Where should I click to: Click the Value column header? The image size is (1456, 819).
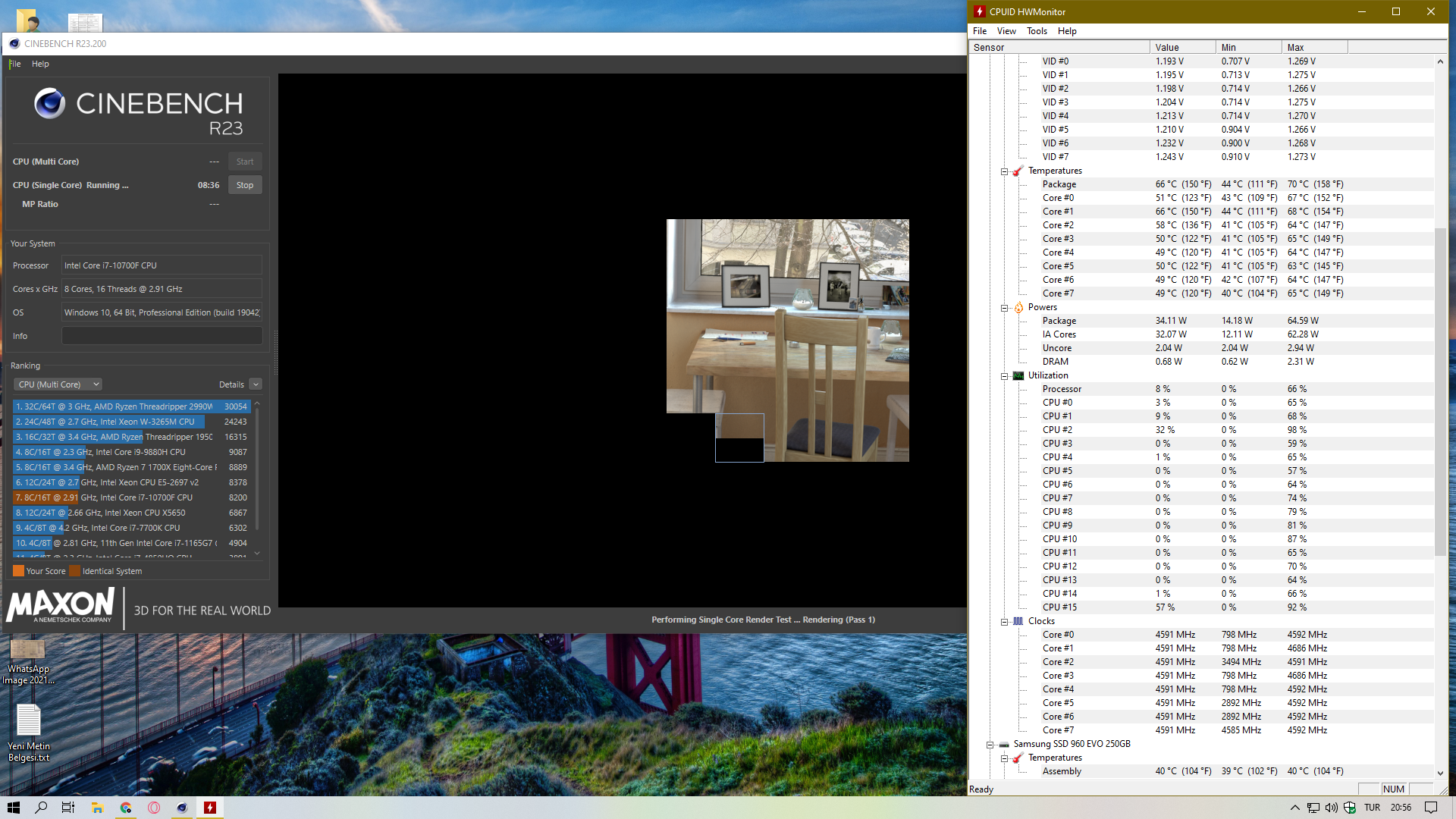[1183, 47]
